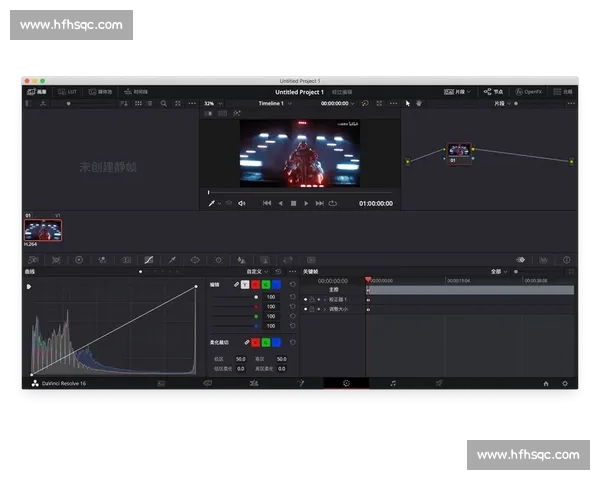Select the Qualifier eyedropper palette icon
This screenshot has width=600, height=480.
(x=172, y=260)
